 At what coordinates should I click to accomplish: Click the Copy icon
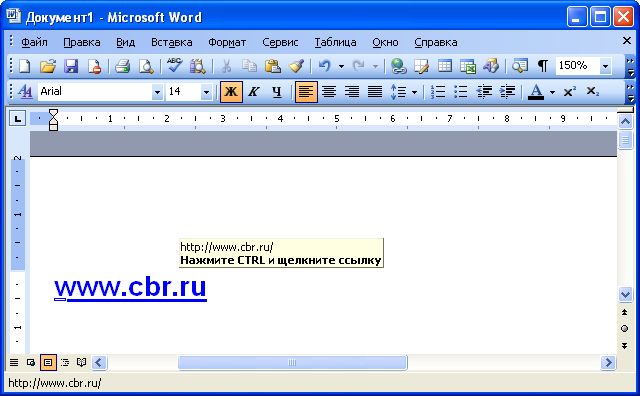249,66
